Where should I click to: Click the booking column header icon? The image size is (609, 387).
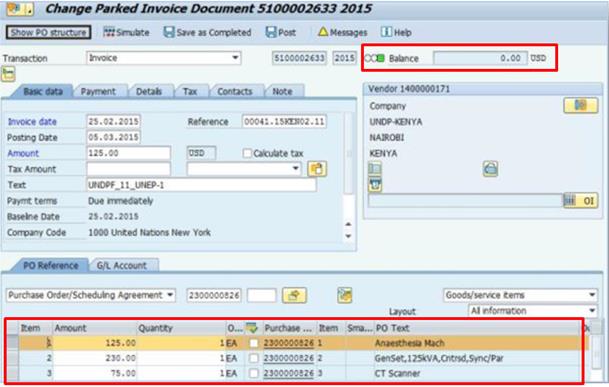(252, 328)
